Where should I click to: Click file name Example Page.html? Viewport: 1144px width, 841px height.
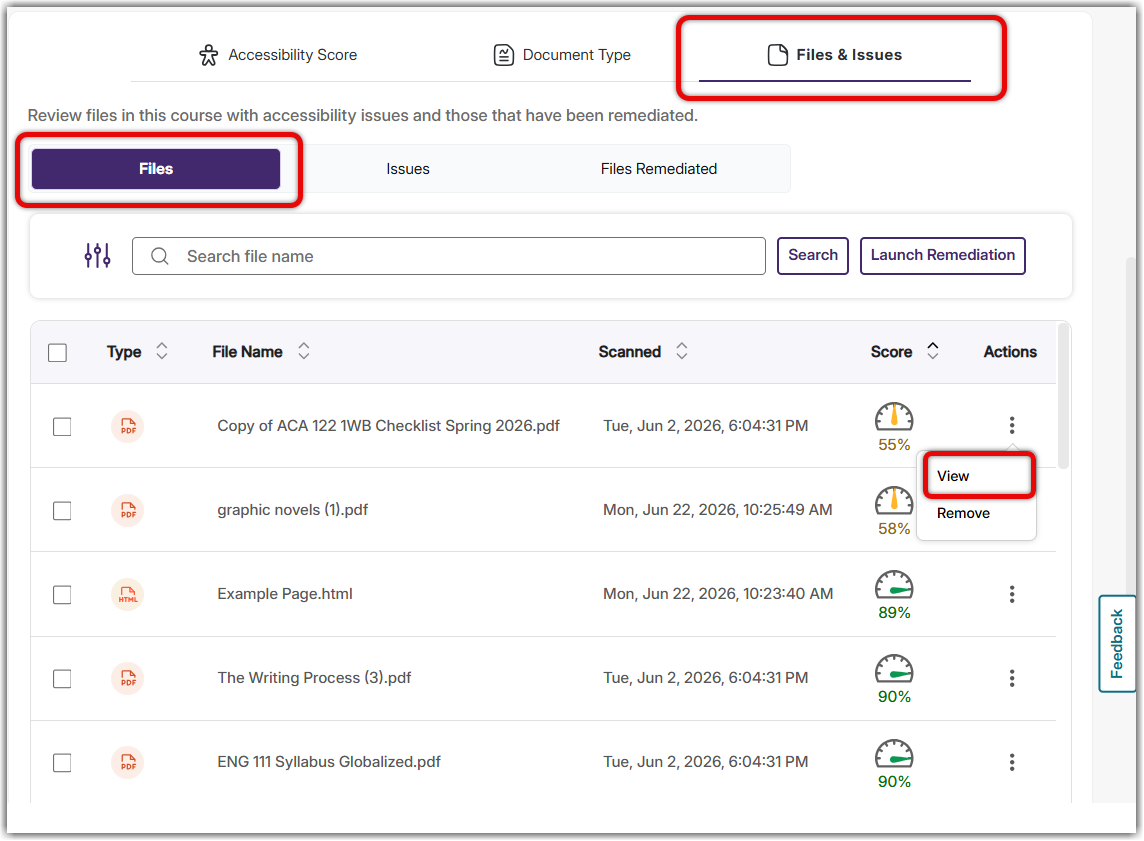click(x=285, y=594)
